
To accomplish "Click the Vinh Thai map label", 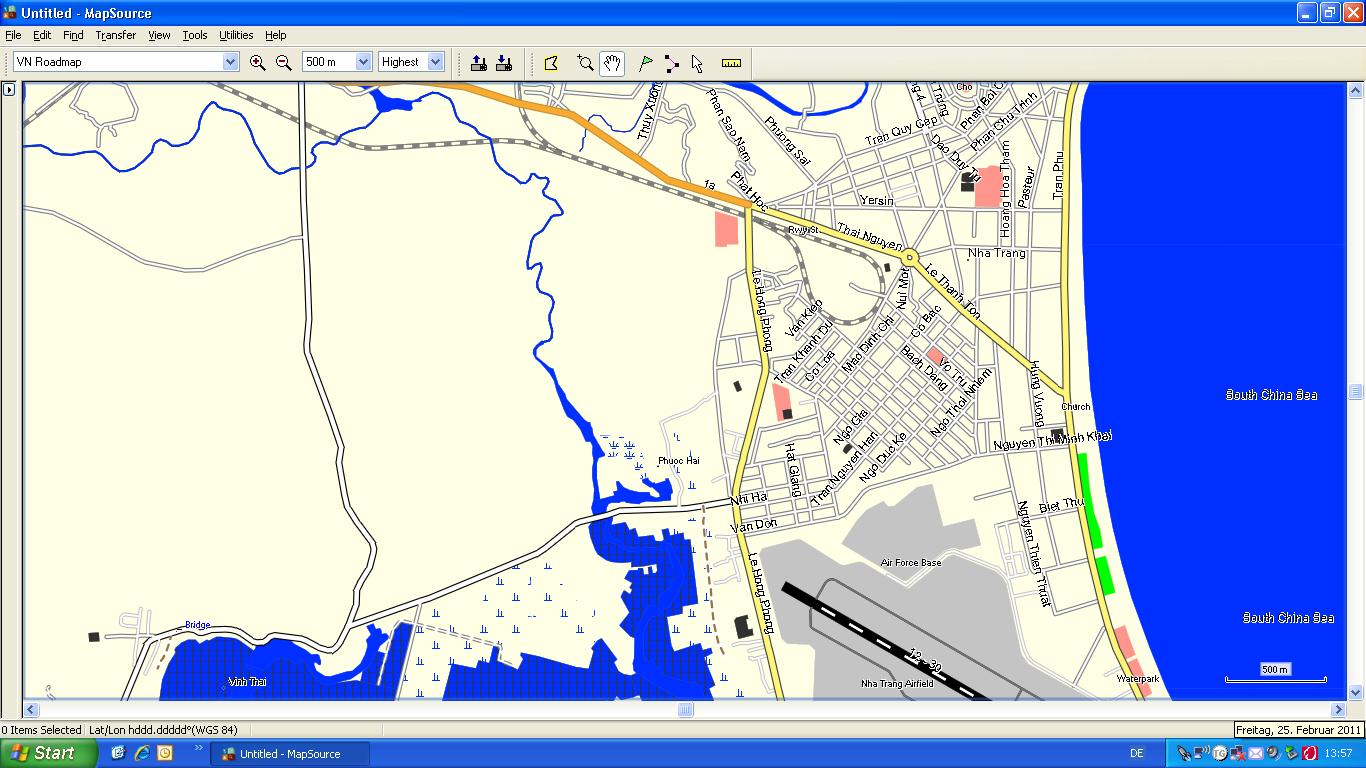I will point(247,682).
